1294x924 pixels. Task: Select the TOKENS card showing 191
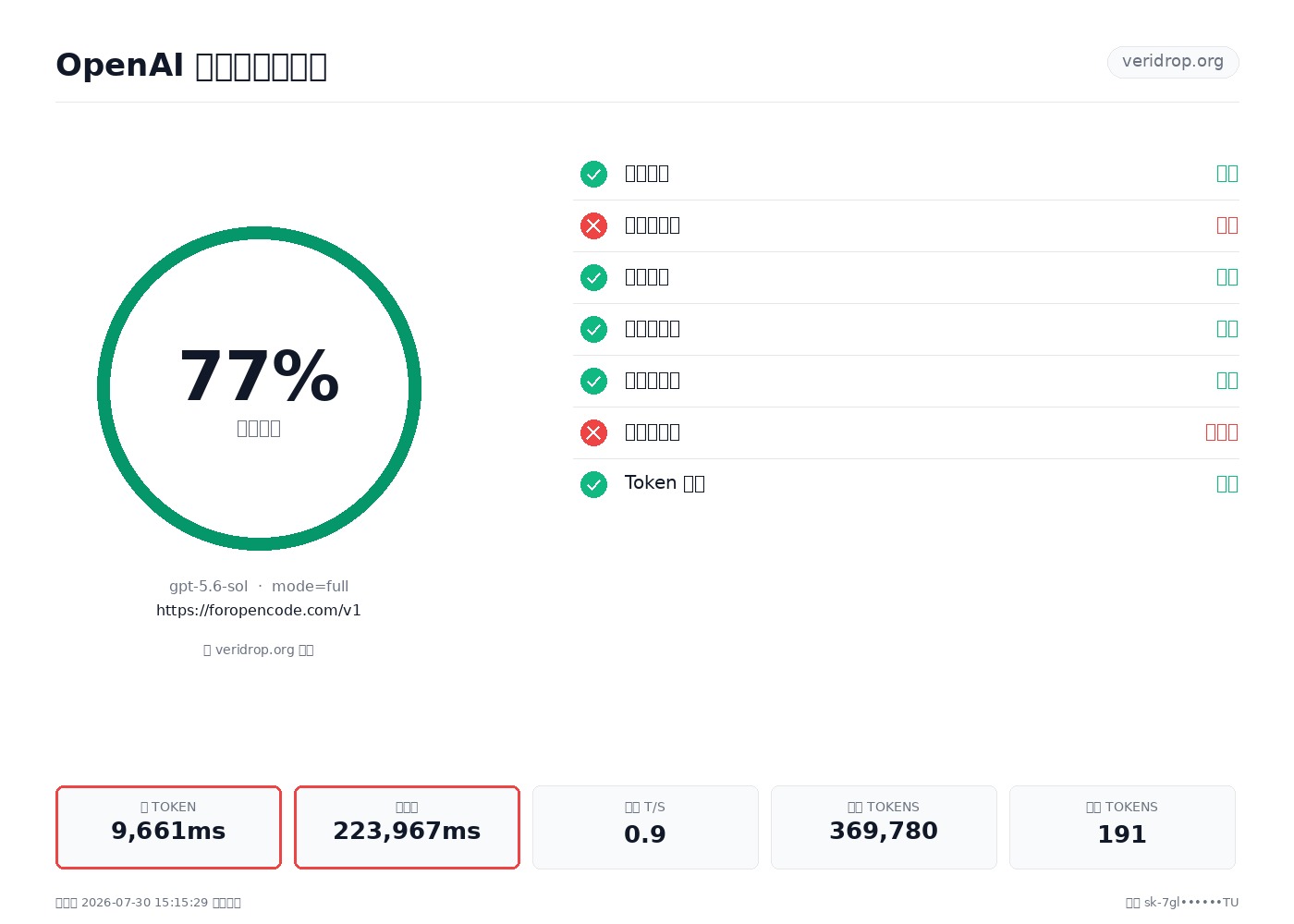pyautogui.click(x=1122, y=827)
